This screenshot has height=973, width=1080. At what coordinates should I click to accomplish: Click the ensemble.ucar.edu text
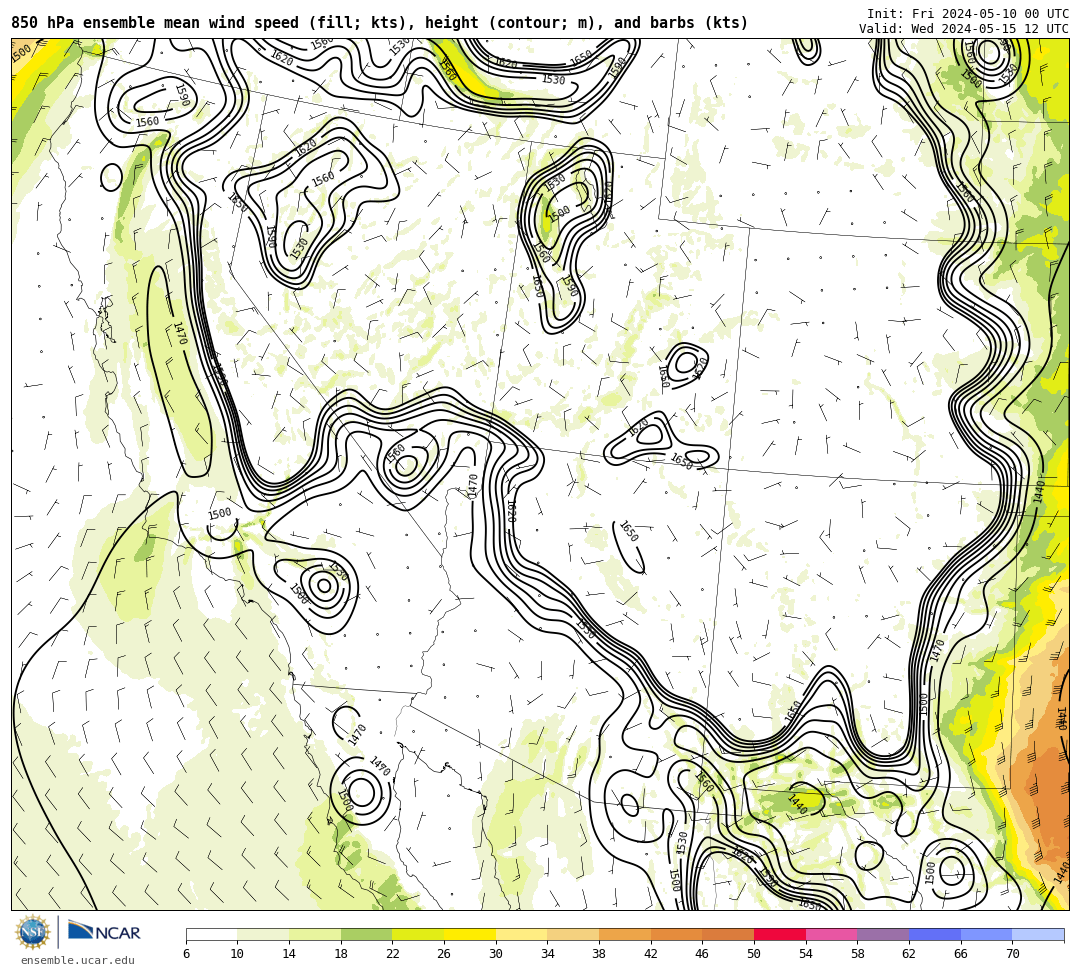[78, 960]
